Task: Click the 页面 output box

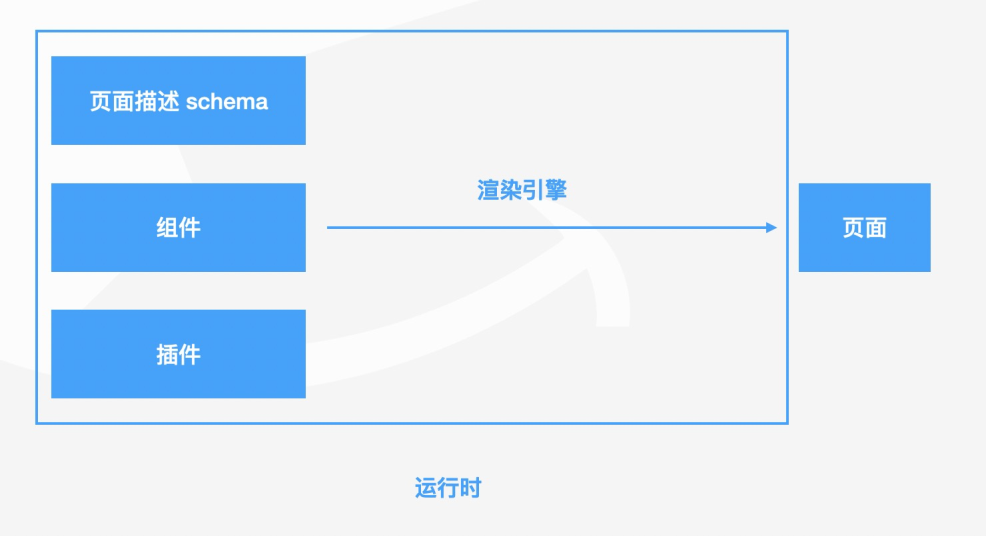Action: (x=864, y=227)
